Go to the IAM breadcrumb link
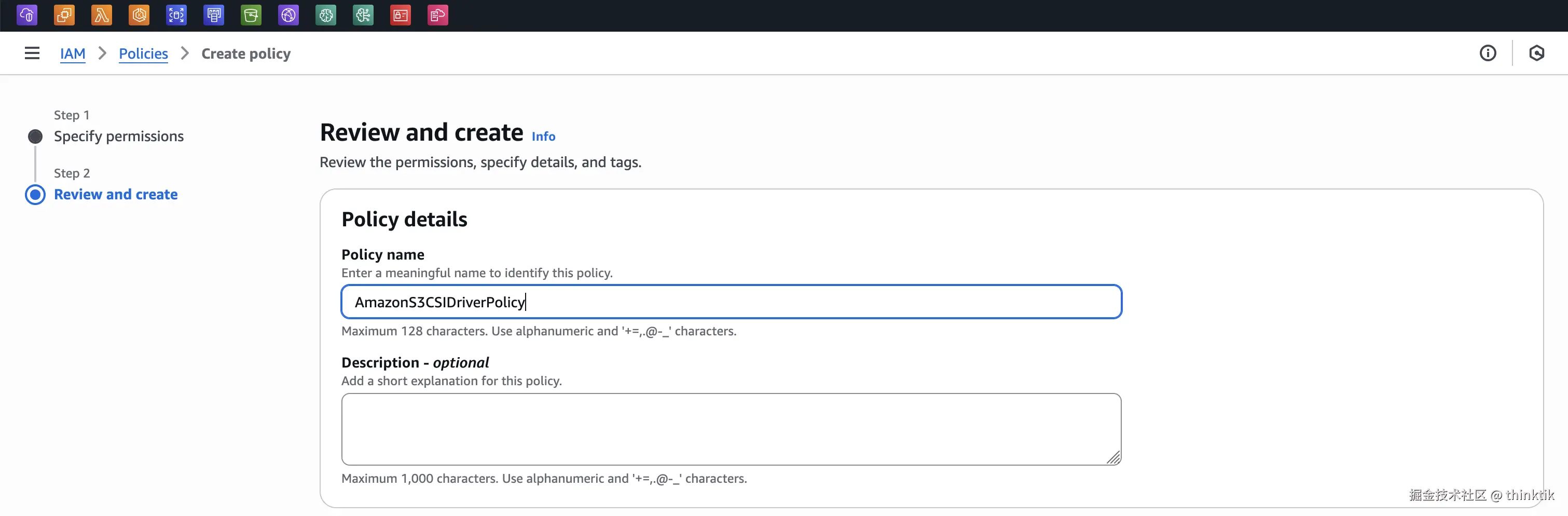The height and width of the screenshot is (516, 1568). coord(73,53)
